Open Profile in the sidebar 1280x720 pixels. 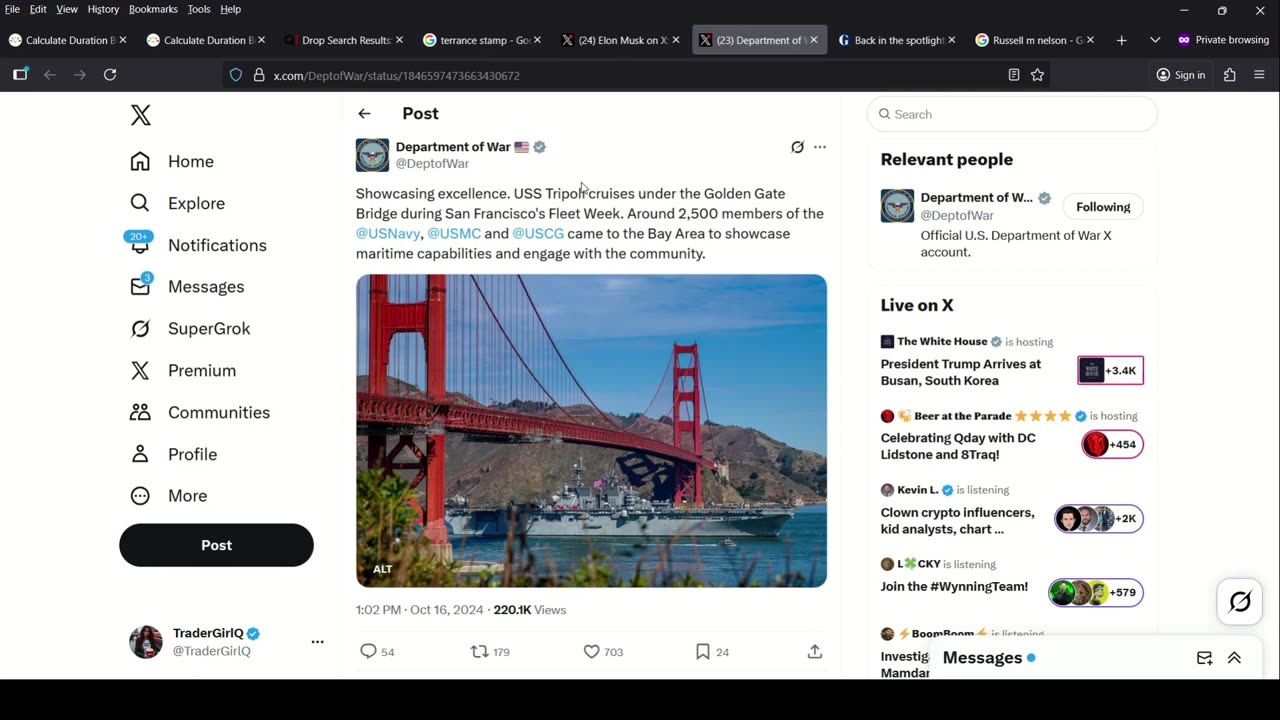174,454
